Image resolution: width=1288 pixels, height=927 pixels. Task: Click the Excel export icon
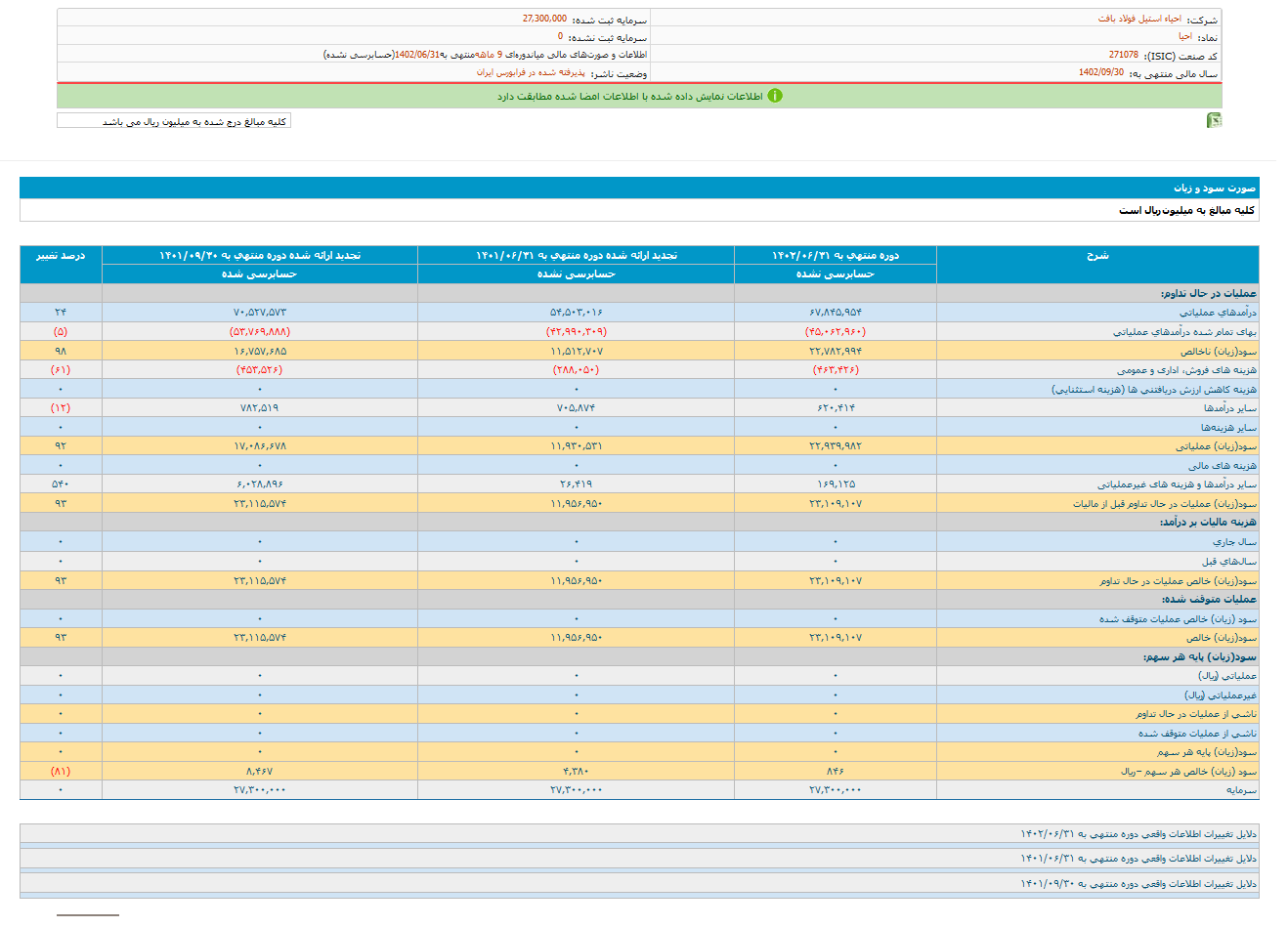1215,120
